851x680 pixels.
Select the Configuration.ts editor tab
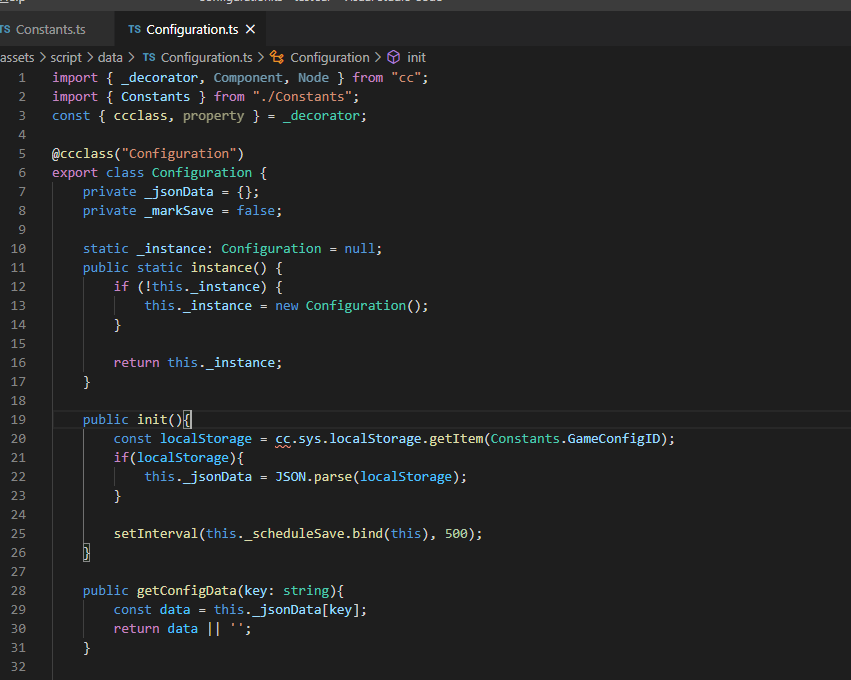click(192, 29)
